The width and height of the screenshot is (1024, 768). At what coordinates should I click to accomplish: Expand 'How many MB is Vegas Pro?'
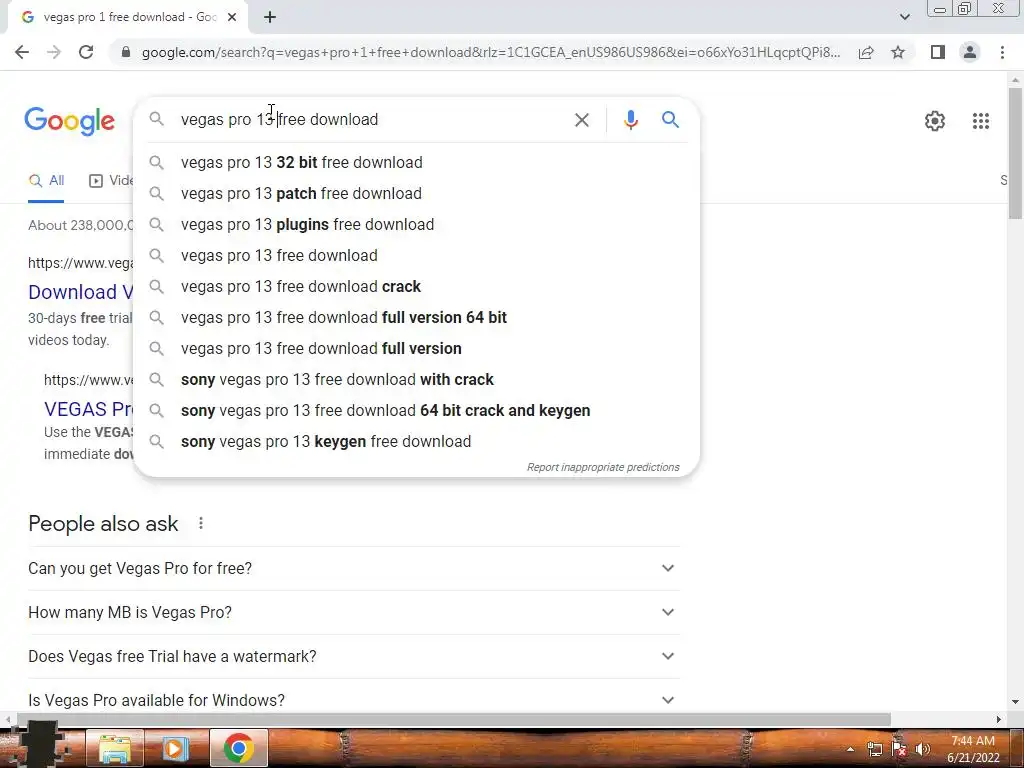coord(354,613)
